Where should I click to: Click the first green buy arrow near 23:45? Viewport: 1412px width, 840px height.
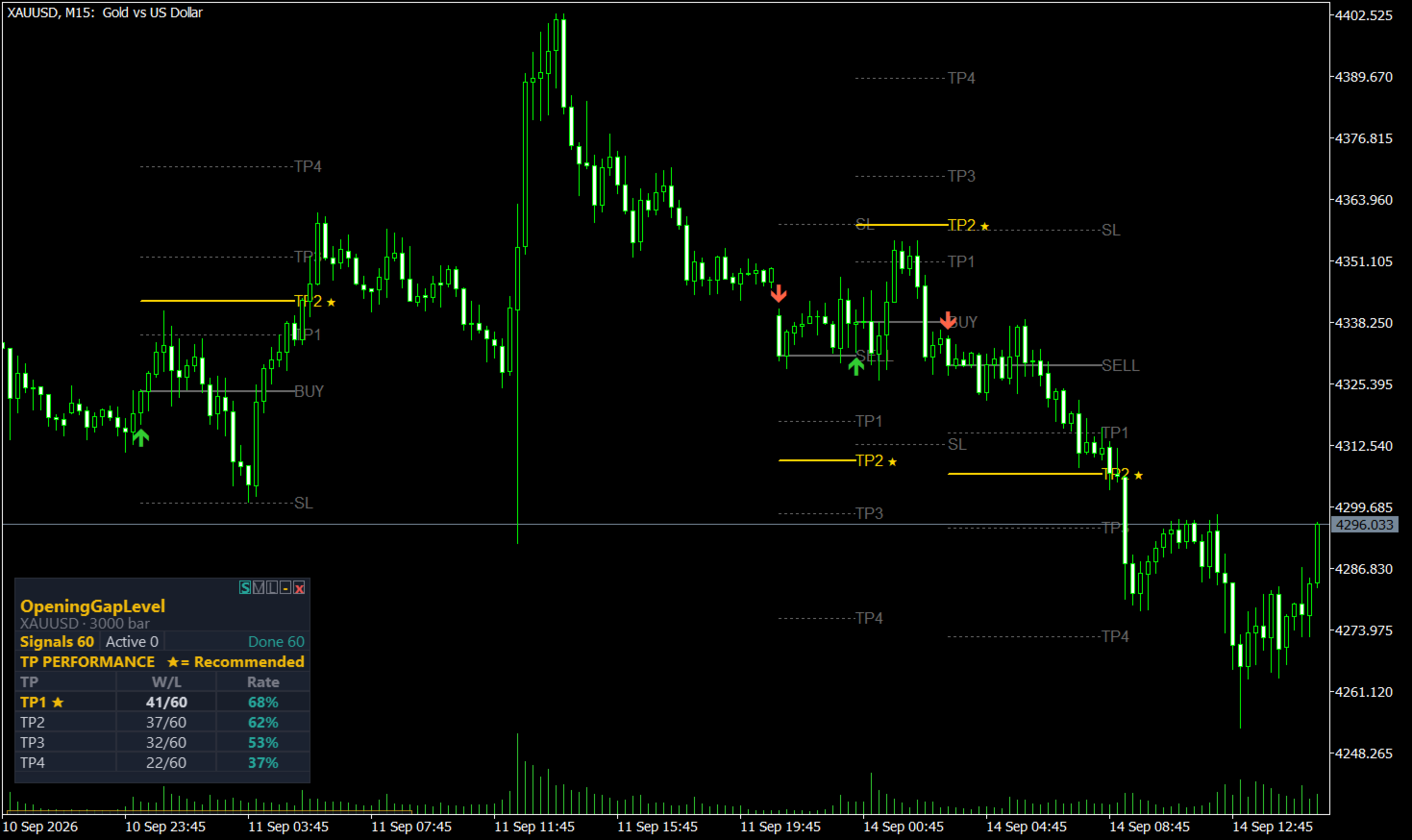[x=141, y=437]
